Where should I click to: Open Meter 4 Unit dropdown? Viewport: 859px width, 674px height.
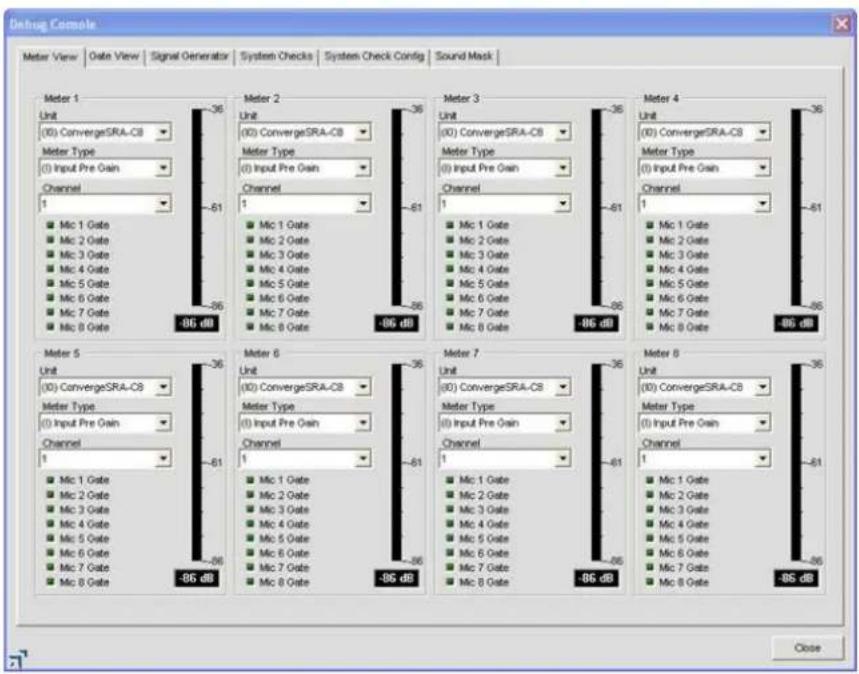763,132
